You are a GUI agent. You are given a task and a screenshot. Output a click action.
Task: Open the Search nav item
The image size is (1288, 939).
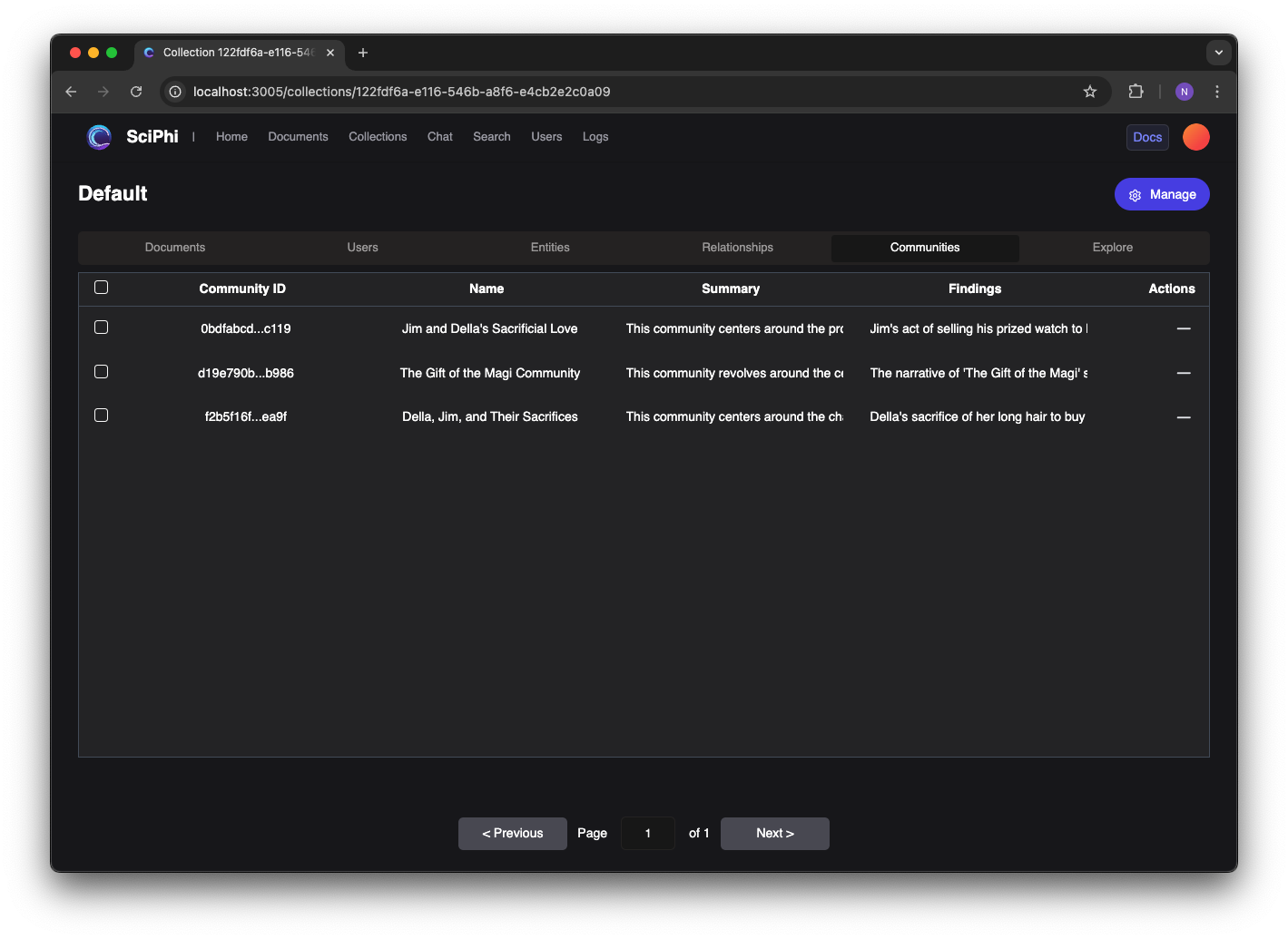point(492,137)
